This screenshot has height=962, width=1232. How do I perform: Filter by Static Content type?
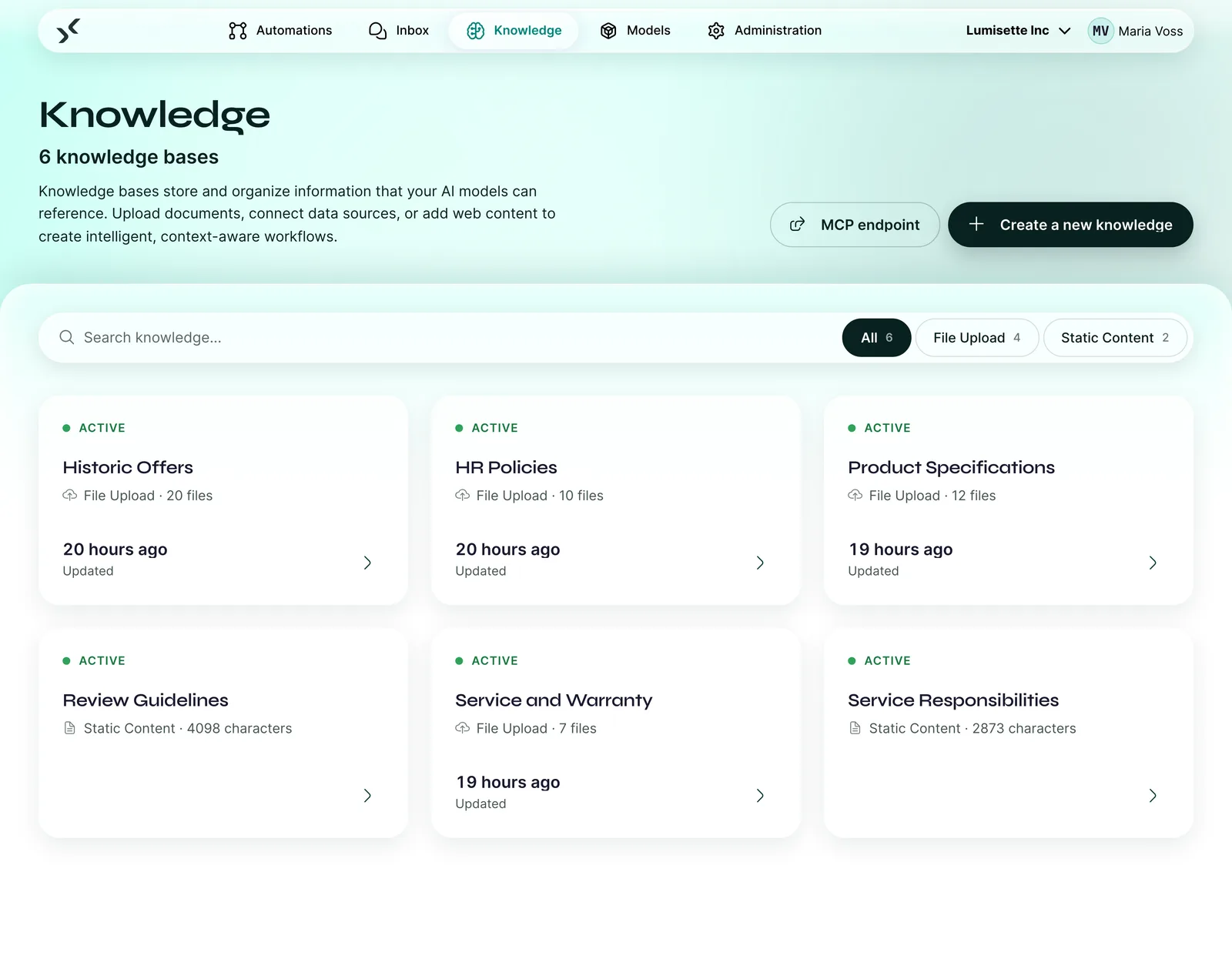(x=1115, y=338)
